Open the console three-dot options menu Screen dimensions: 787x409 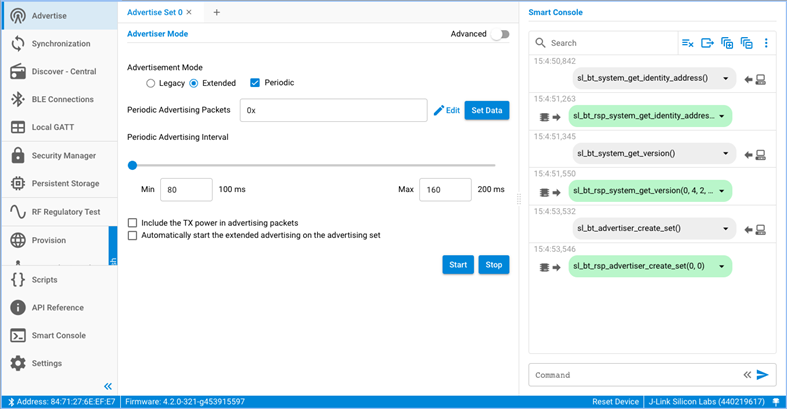(766, 43)
